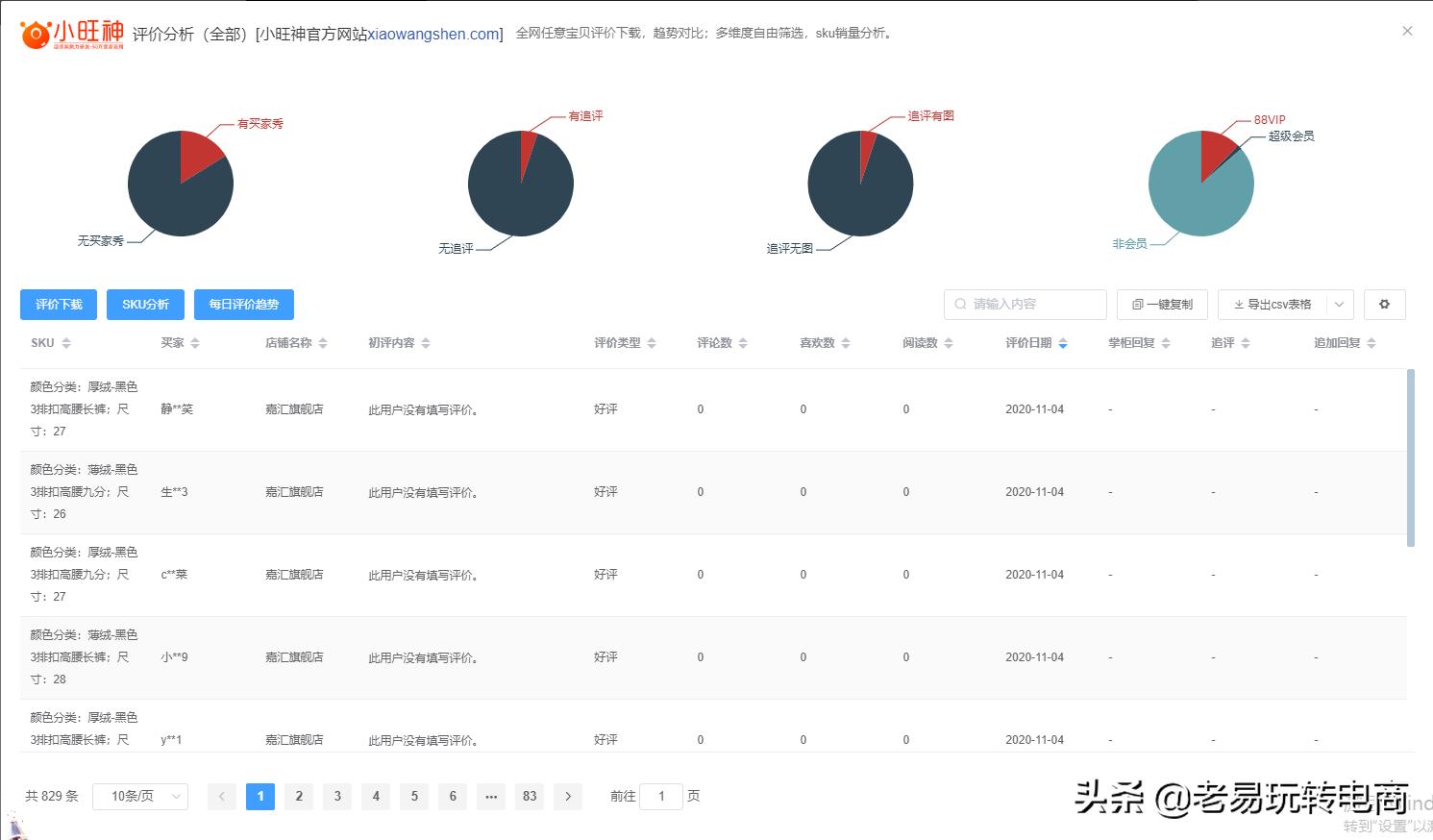1433x840 pixels.
Task: Click the 一键复制 button
Action: 1161,305
